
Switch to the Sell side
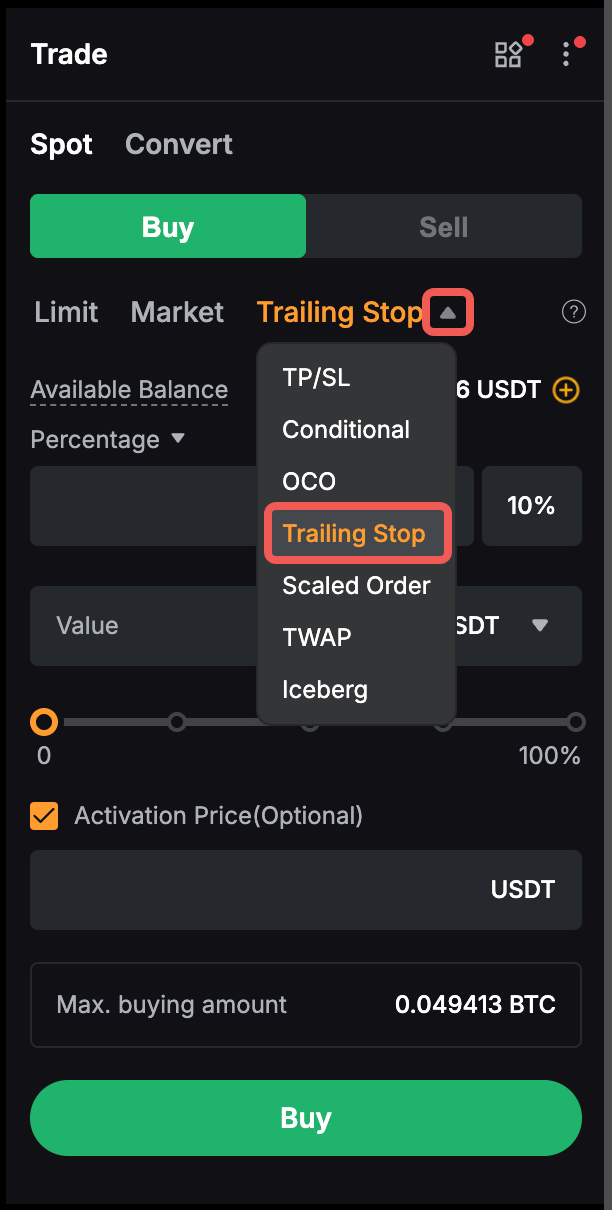[x=443, y=227]
